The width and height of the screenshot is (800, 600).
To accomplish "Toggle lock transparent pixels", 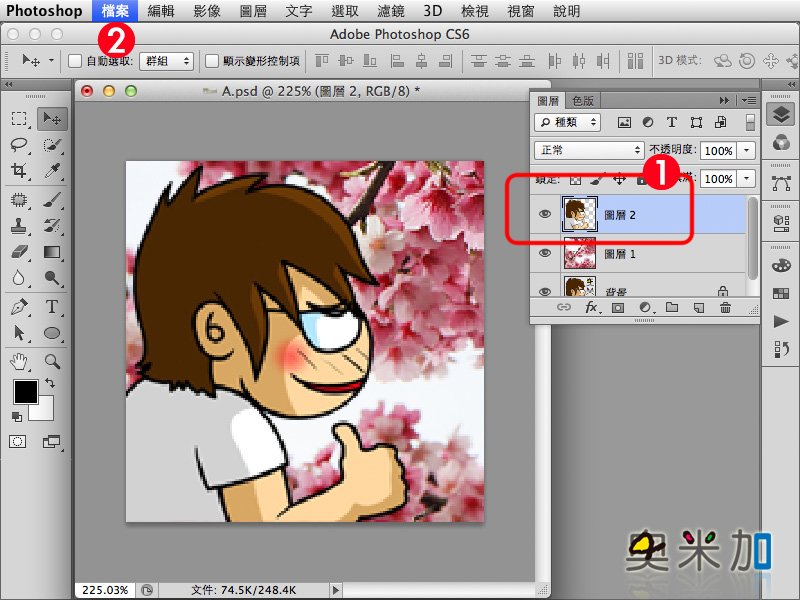I will coord(575,180).
